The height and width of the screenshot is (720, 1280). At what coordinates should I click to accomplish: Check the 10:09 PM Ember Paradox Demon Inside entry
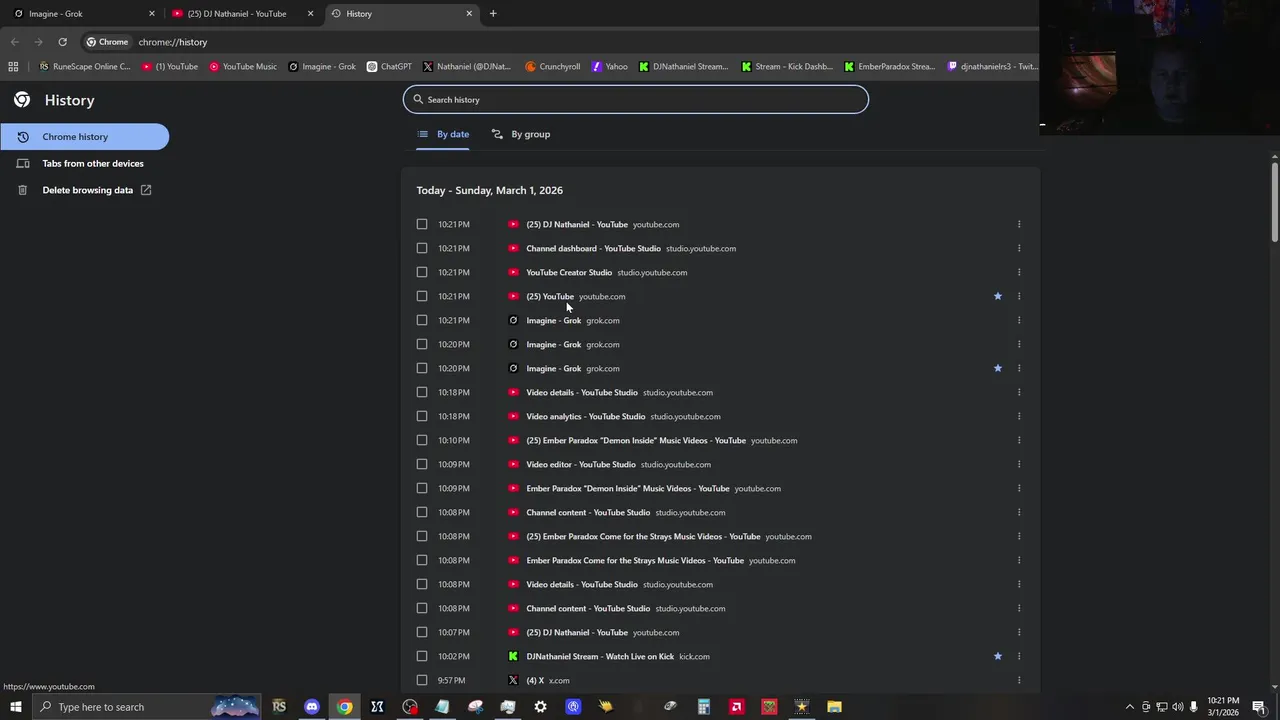tap(422, 488)
